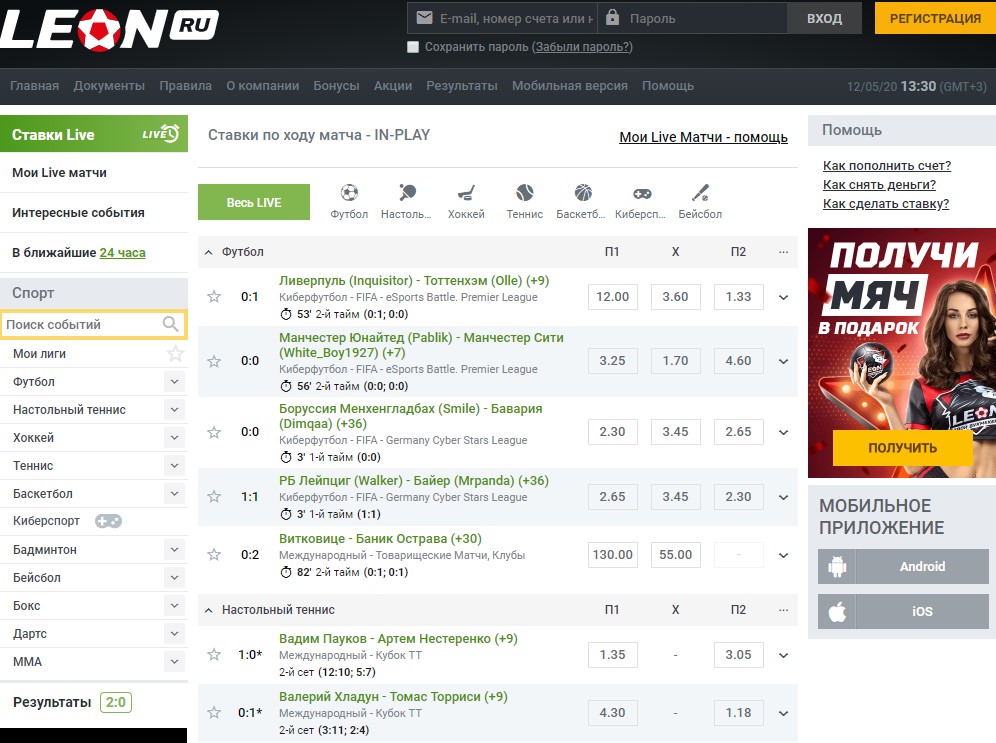Select the Tennis ball filter icon

(x=525, y=193)
